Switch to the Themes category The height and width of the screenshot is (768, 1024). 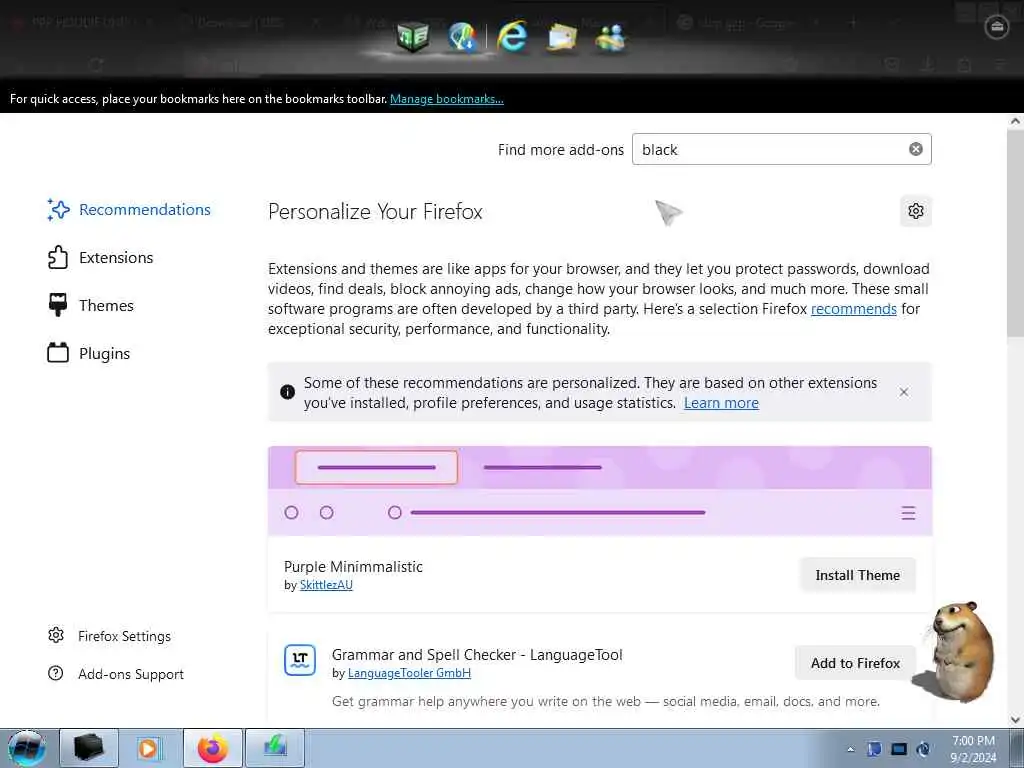tap(91, 305)
